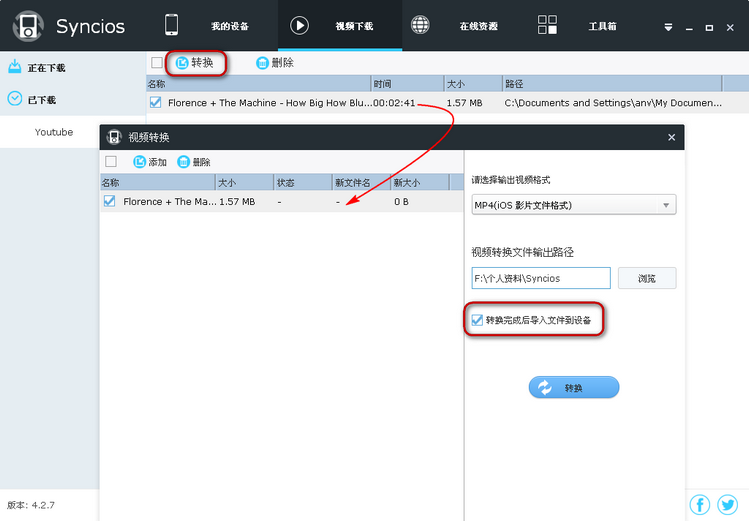Click the 添加 button in the dialog
Viewport: 749px width, 521px height.
click(150, 162)
